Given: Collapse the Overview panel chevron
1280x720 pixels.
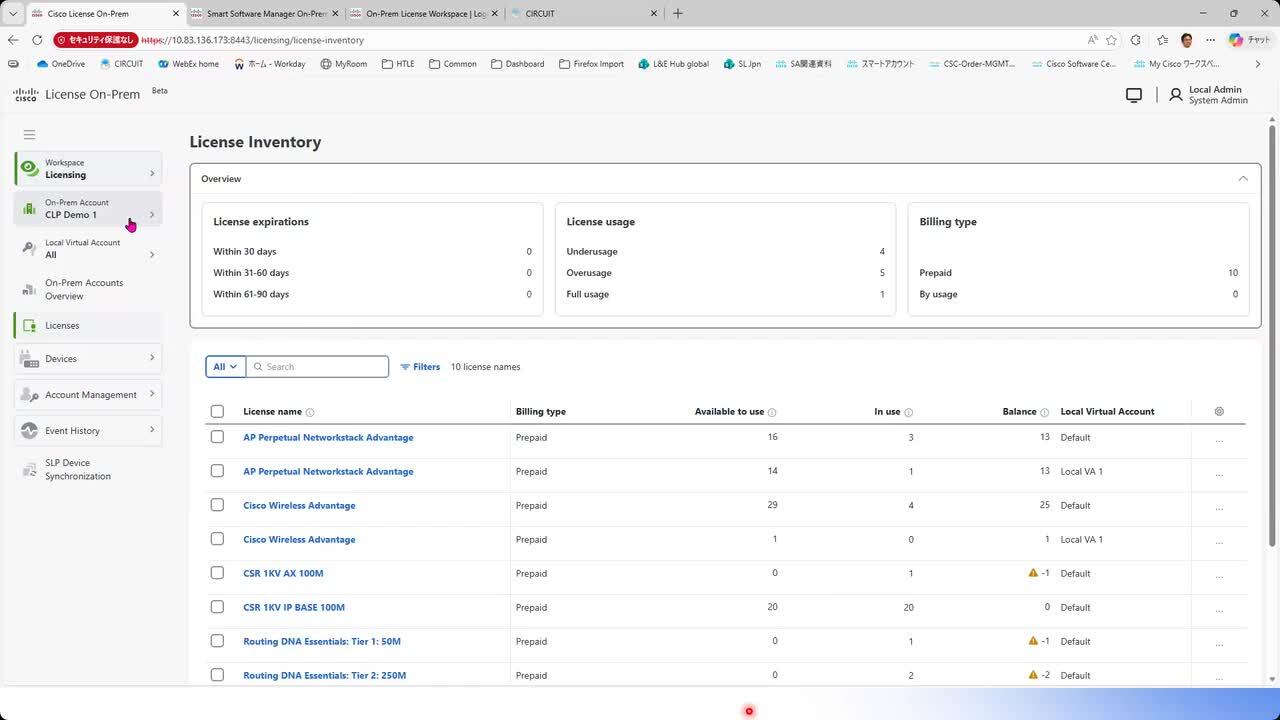Looking at the screenshot, I should pyautogui.click(x=1243, y=179).
